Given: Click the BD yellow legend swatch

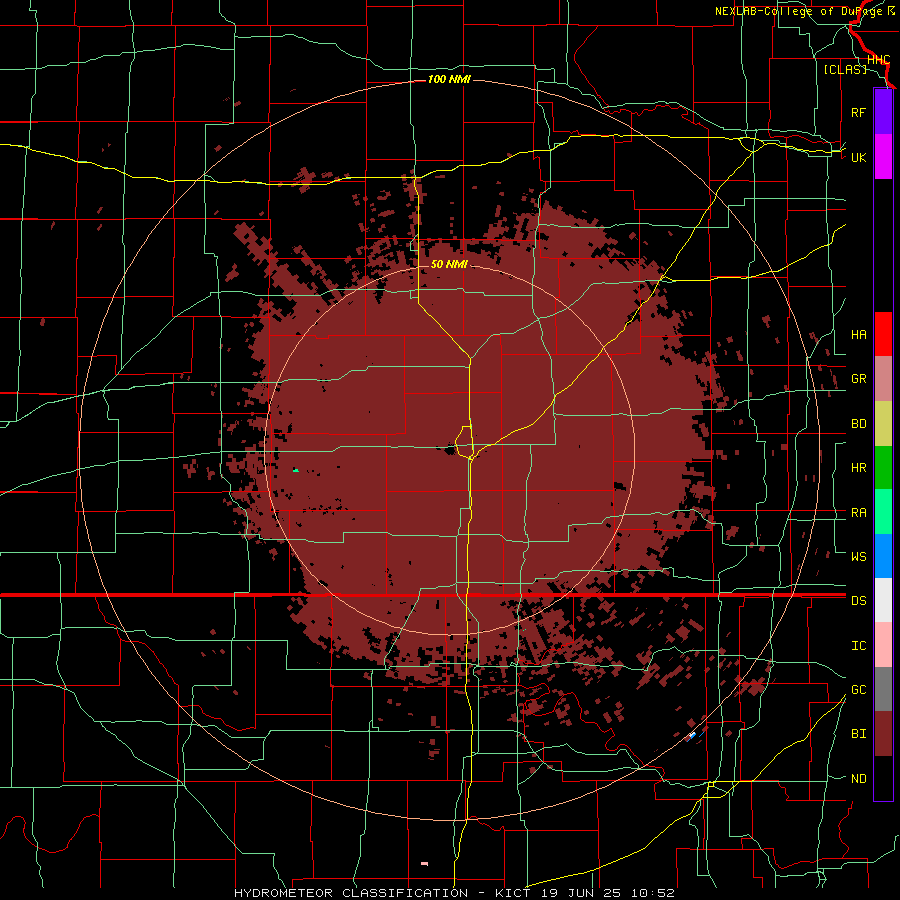Looking at the screenshot, I should (x=883, y=424).
